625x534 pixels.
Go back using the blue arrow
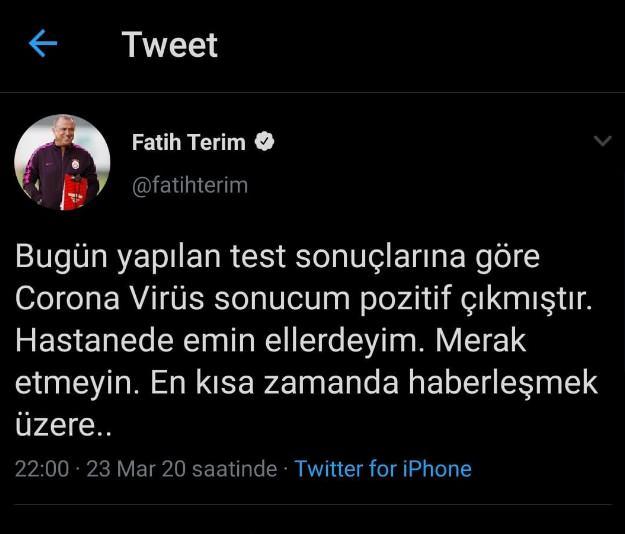tap(43, 43)
